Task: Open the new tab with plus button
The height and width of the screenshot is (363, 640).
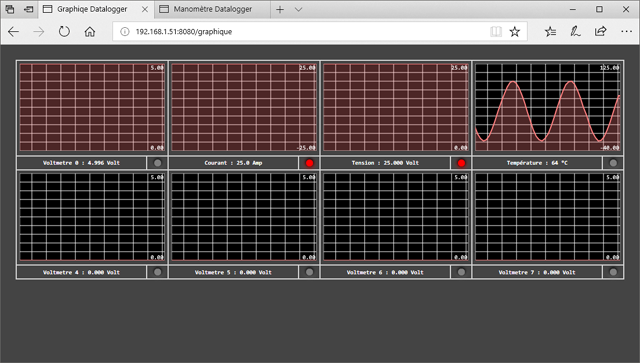Action: tap(280, 9)
